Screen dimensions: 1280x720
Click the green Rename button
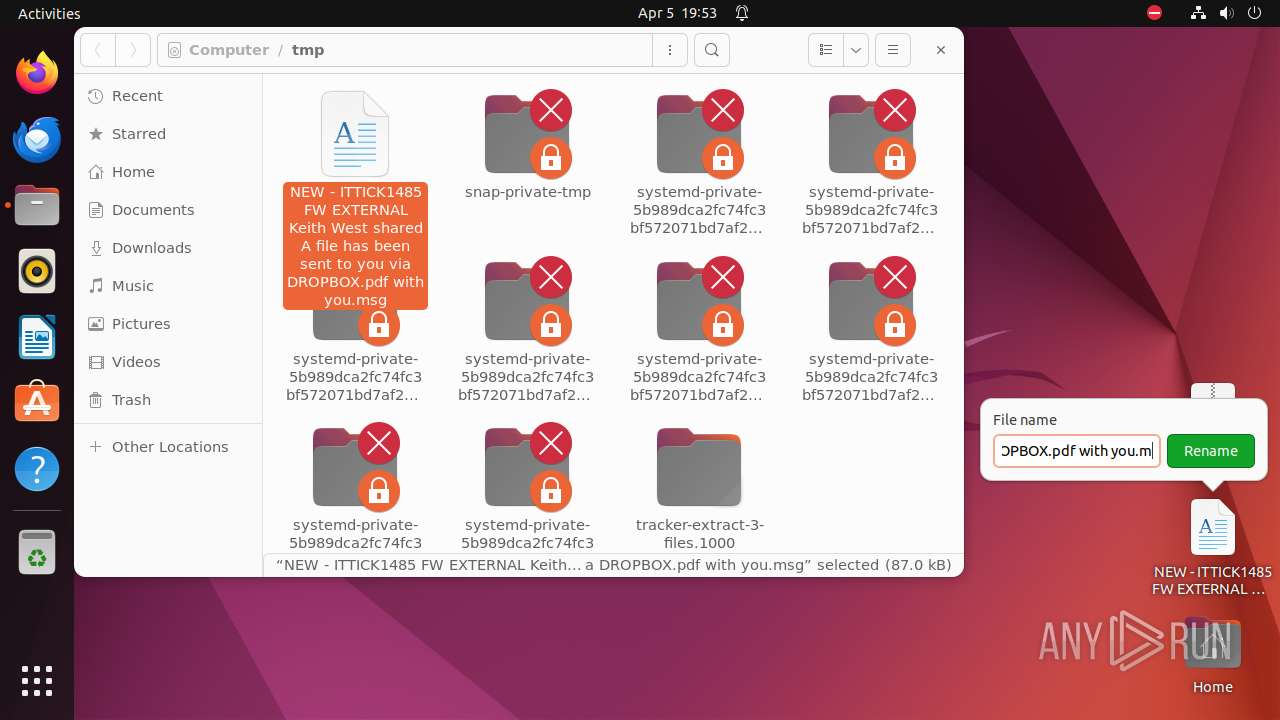1210,451
